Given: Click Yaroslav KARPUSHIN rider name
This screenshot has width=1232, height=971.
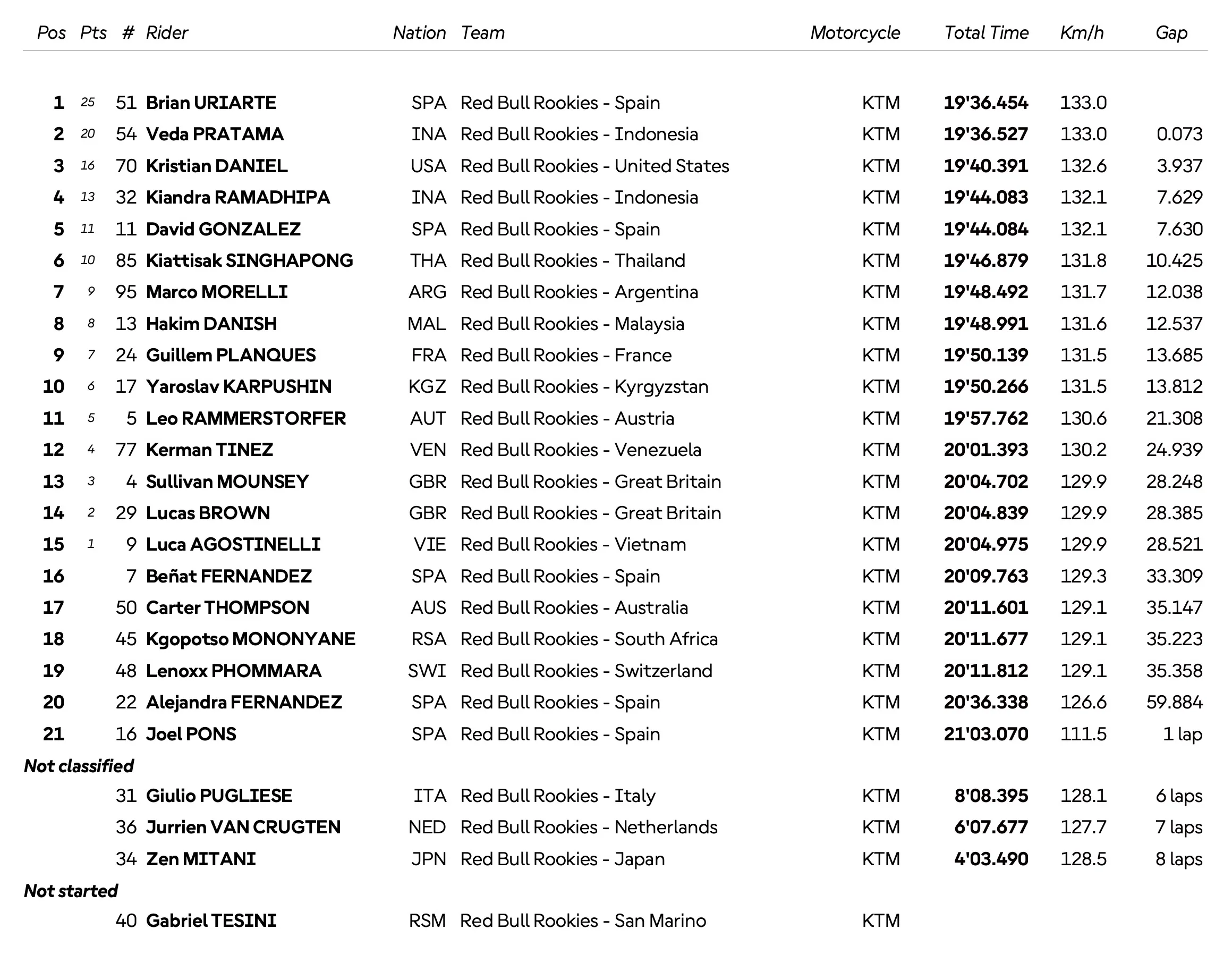Looking at the screenshot, I should tap(239, 386).
